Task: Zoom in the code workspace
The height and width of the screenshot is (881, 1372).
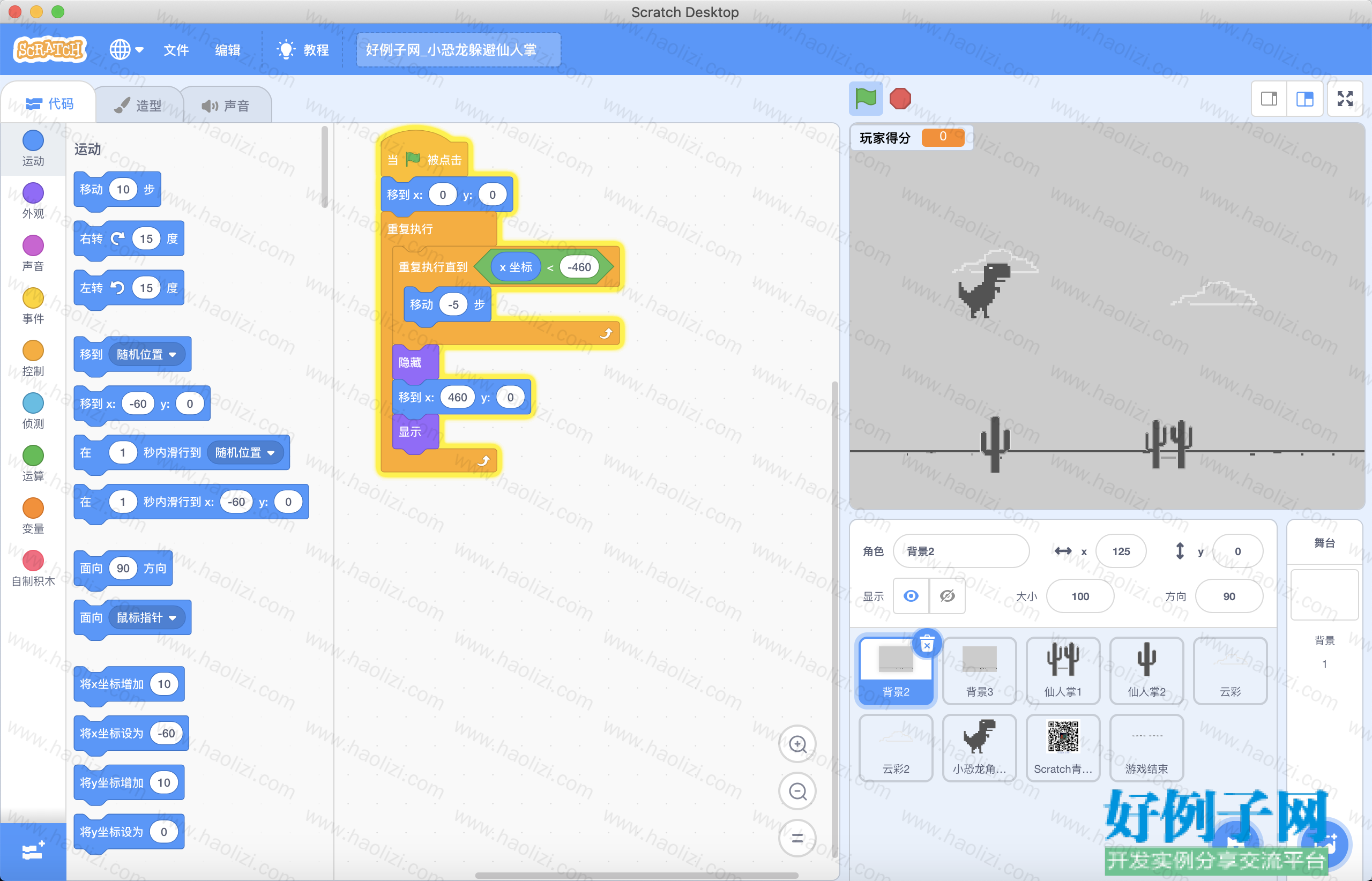Action: 797,744
